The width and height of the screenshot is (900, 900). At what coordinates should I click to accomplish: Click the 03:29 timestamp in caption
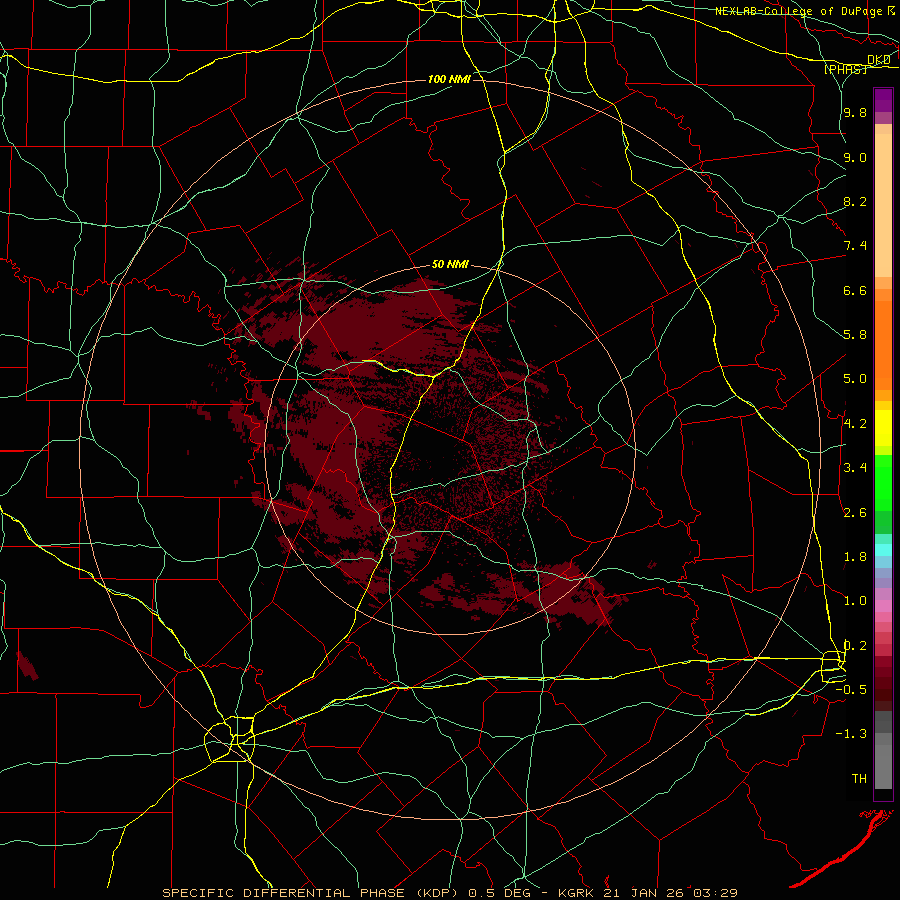click(x=717, y=893)
